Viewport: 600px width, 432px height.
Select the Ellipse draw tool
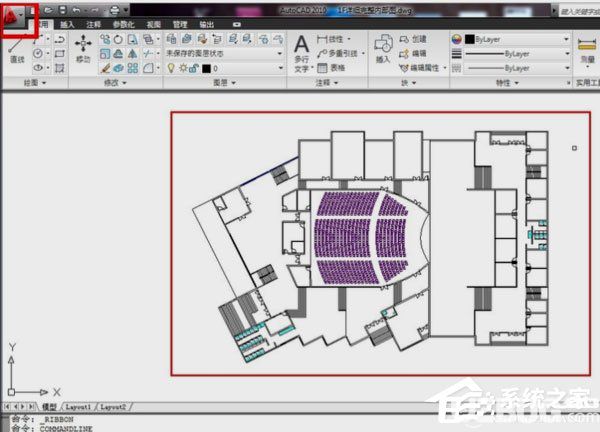point(38,68)
